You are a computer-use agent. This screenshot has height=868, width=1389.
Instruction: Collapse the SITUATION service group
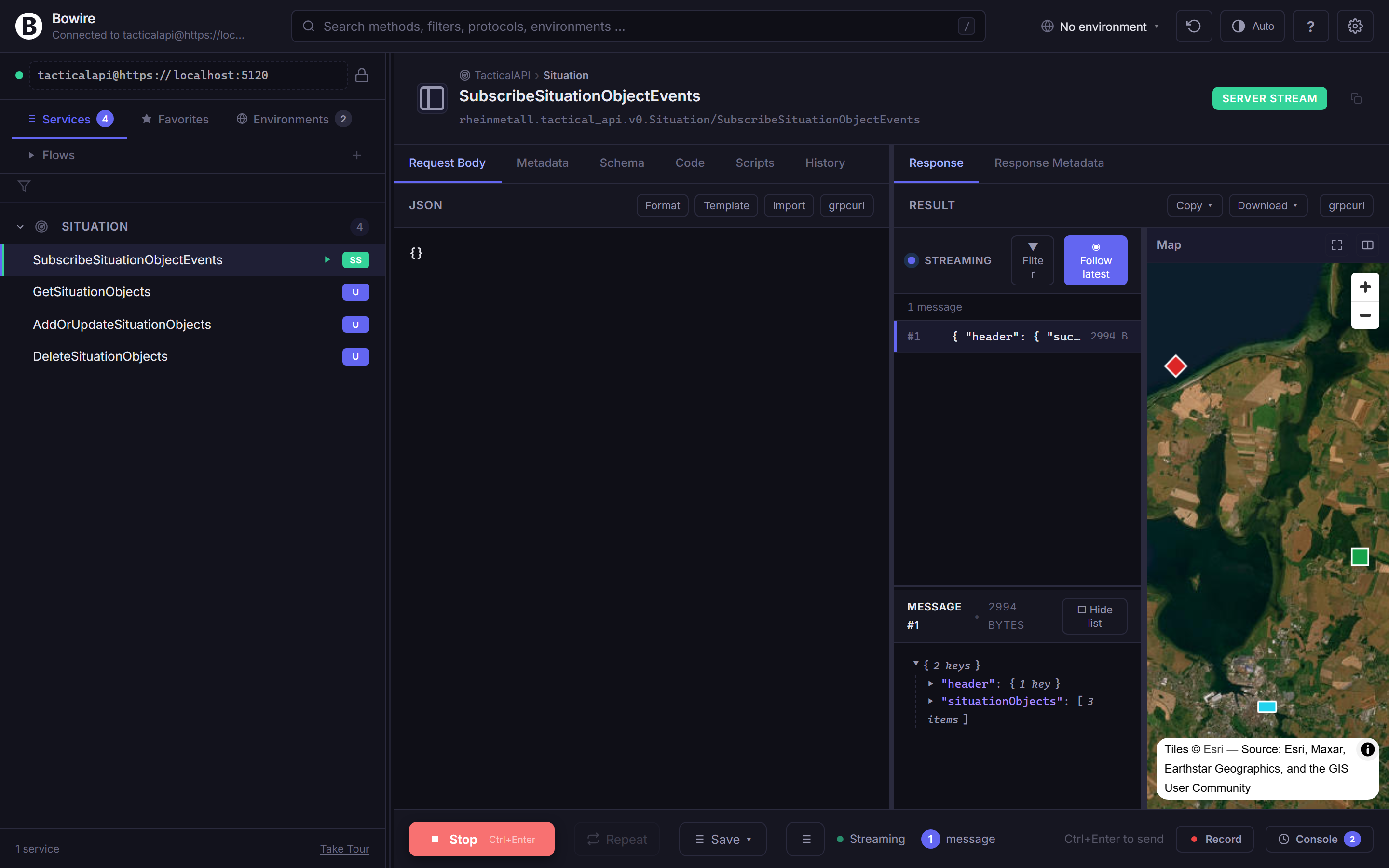click(x=21, y=227)
